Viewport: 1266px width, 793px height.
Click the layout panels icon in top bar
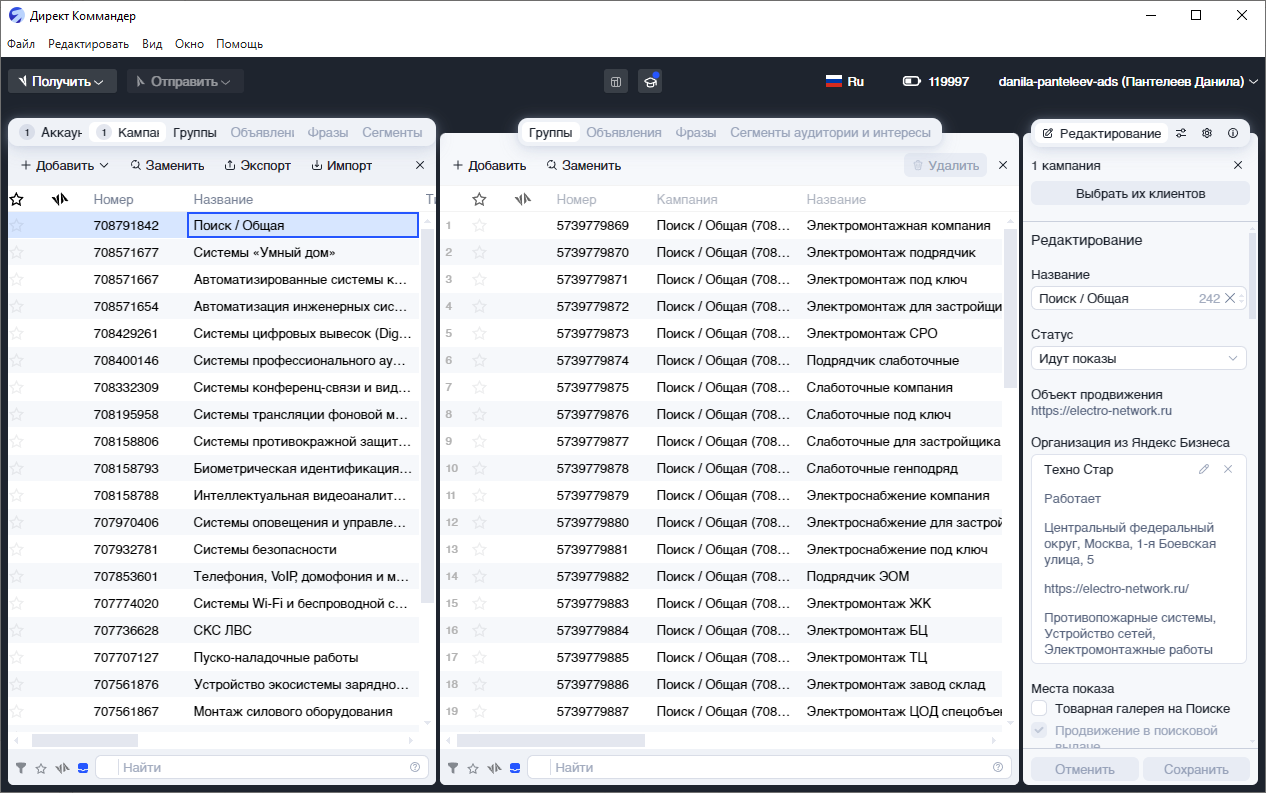point(616,81)
